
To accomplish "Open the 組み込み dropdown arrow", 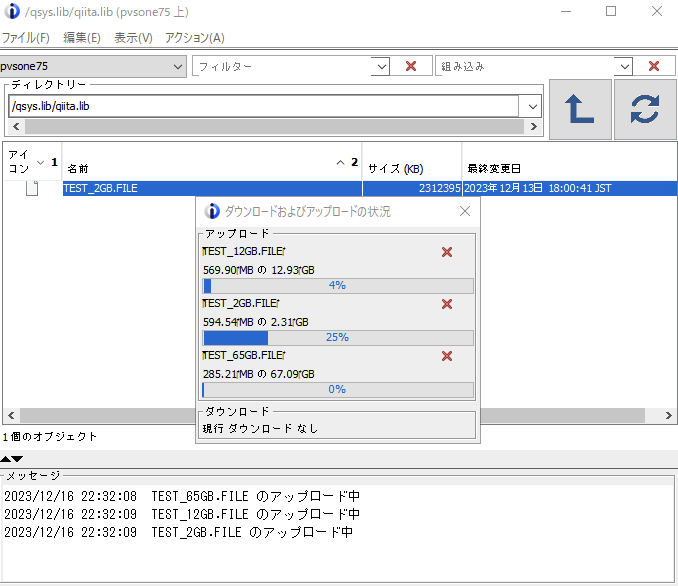I will 624,67.
